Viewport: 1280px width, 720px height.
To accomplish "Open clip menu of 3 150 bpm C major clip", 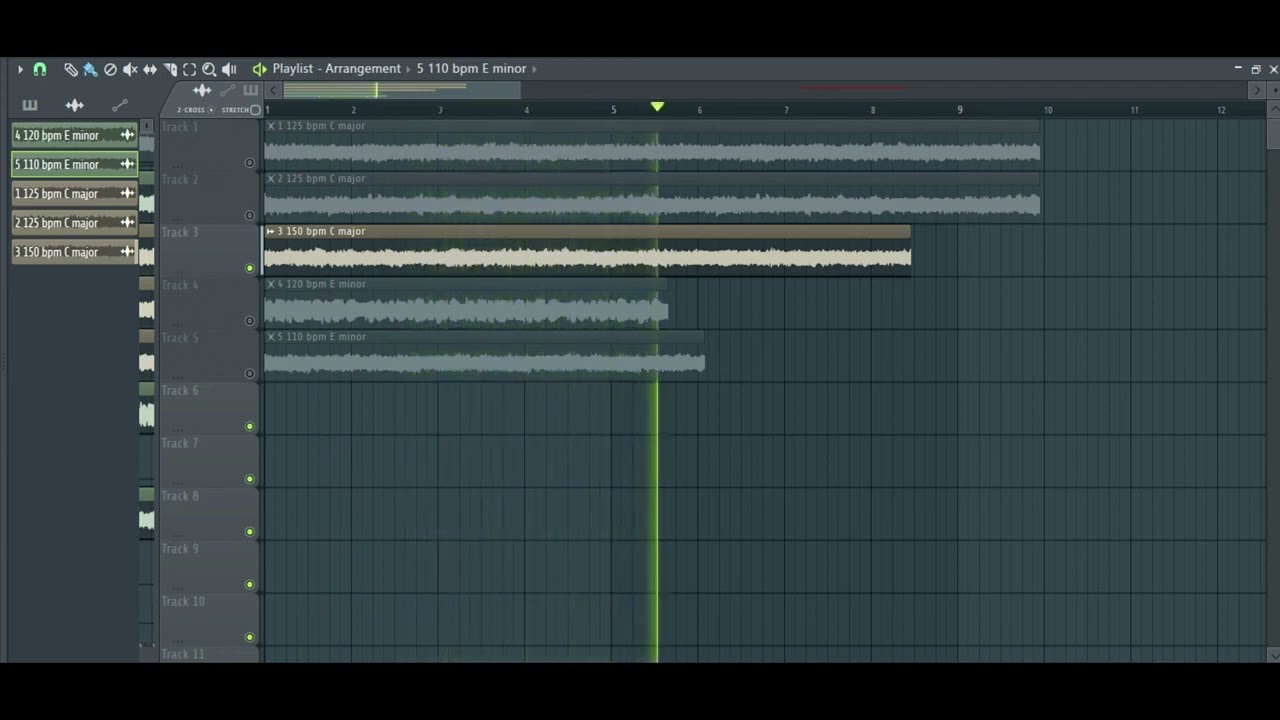I will pos(270,231).
